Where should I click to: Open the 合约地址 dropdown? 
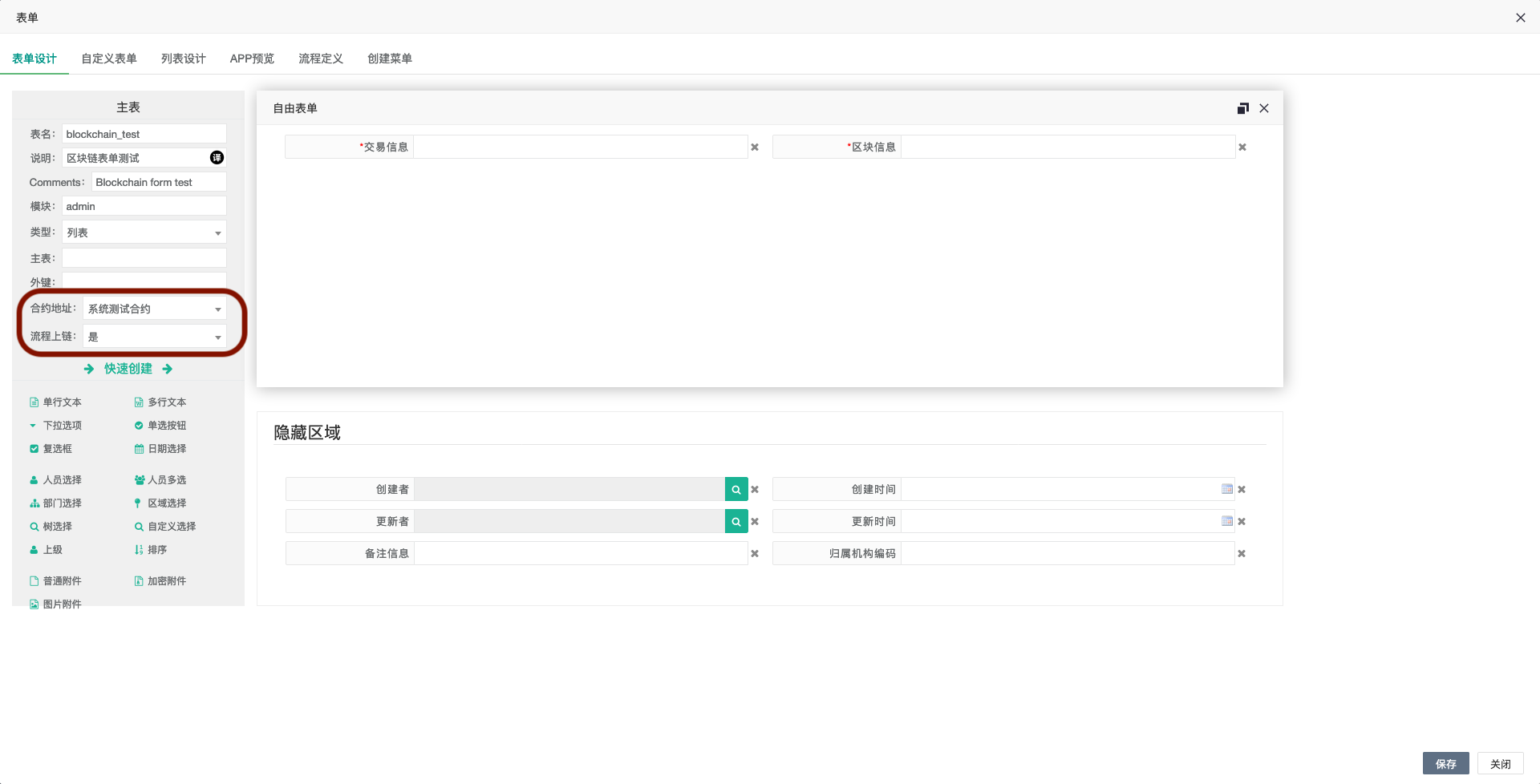pyautogui.click(x=155, y=309)
